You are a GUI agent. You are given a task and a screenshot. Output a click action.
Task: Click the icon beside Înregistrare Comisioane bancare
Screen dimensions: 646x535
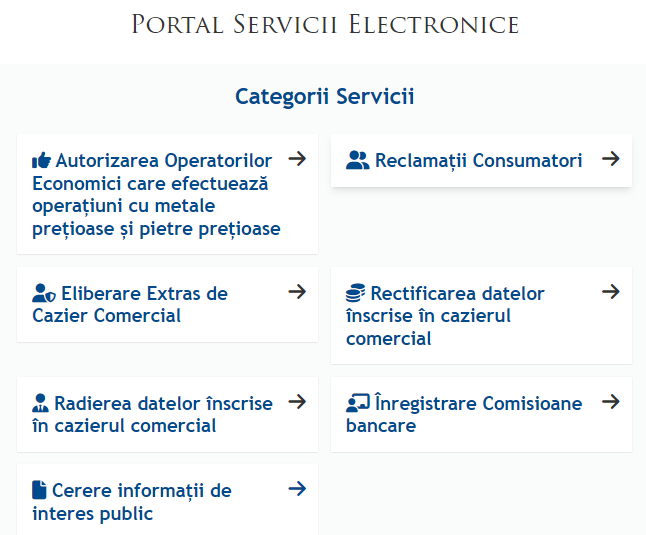click(x=357, y=404)
